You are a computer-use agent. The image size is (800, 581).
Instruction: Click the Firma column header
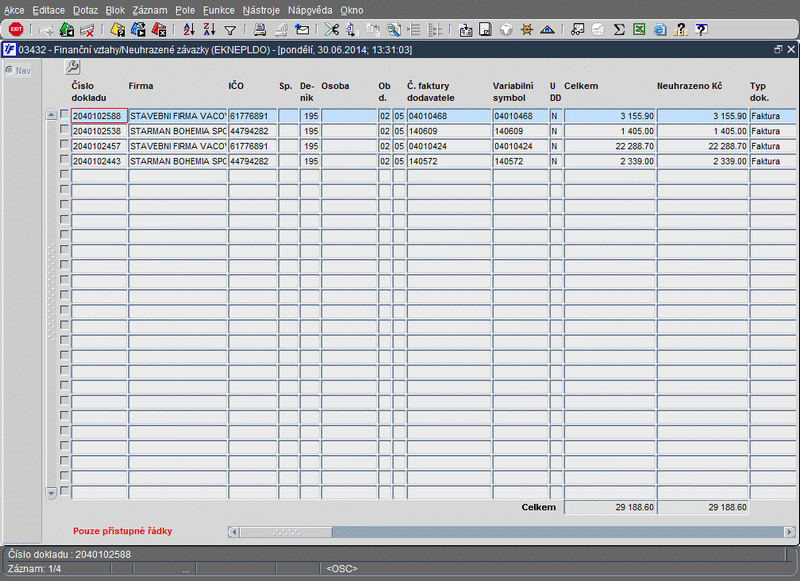141,86
